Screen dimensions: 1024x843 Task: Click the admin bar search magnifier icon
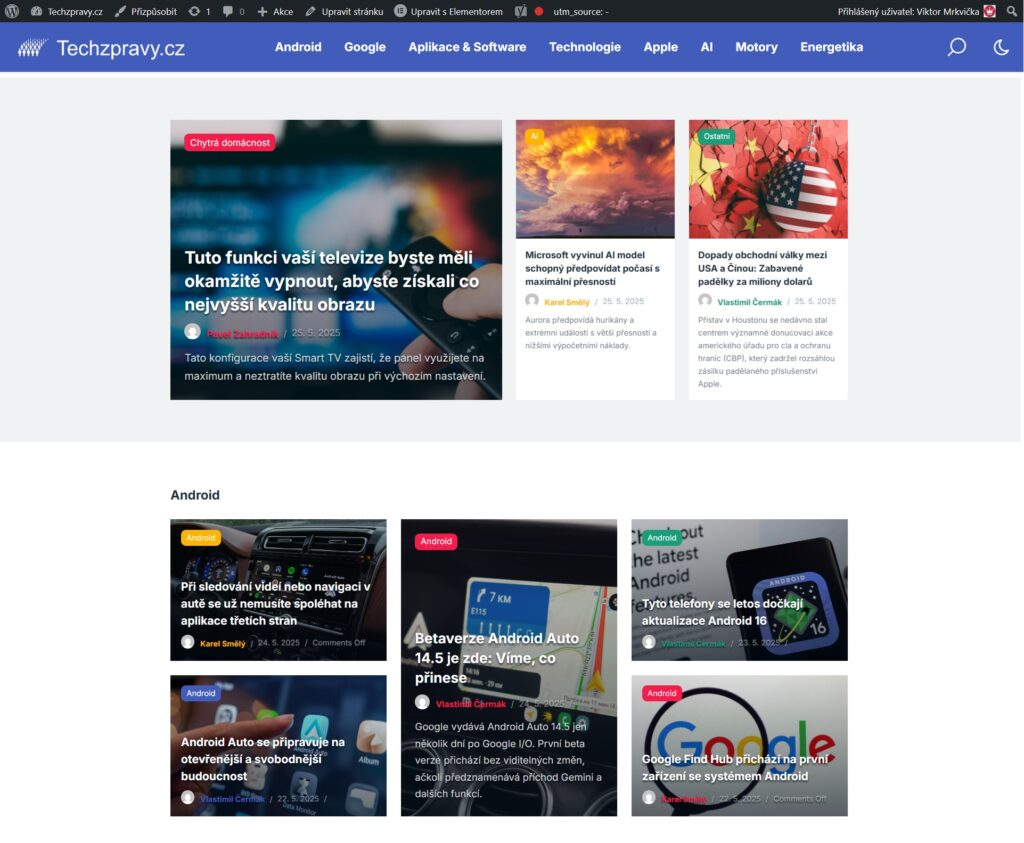(x=1012, y=11)
